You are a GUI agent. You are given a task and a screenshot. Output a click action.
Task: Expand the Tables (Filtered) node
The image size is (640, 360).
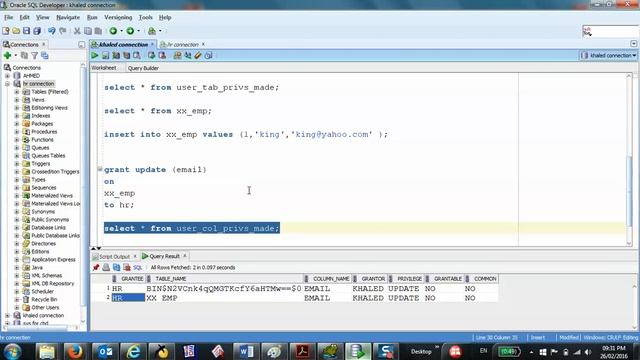click(17, 92)
